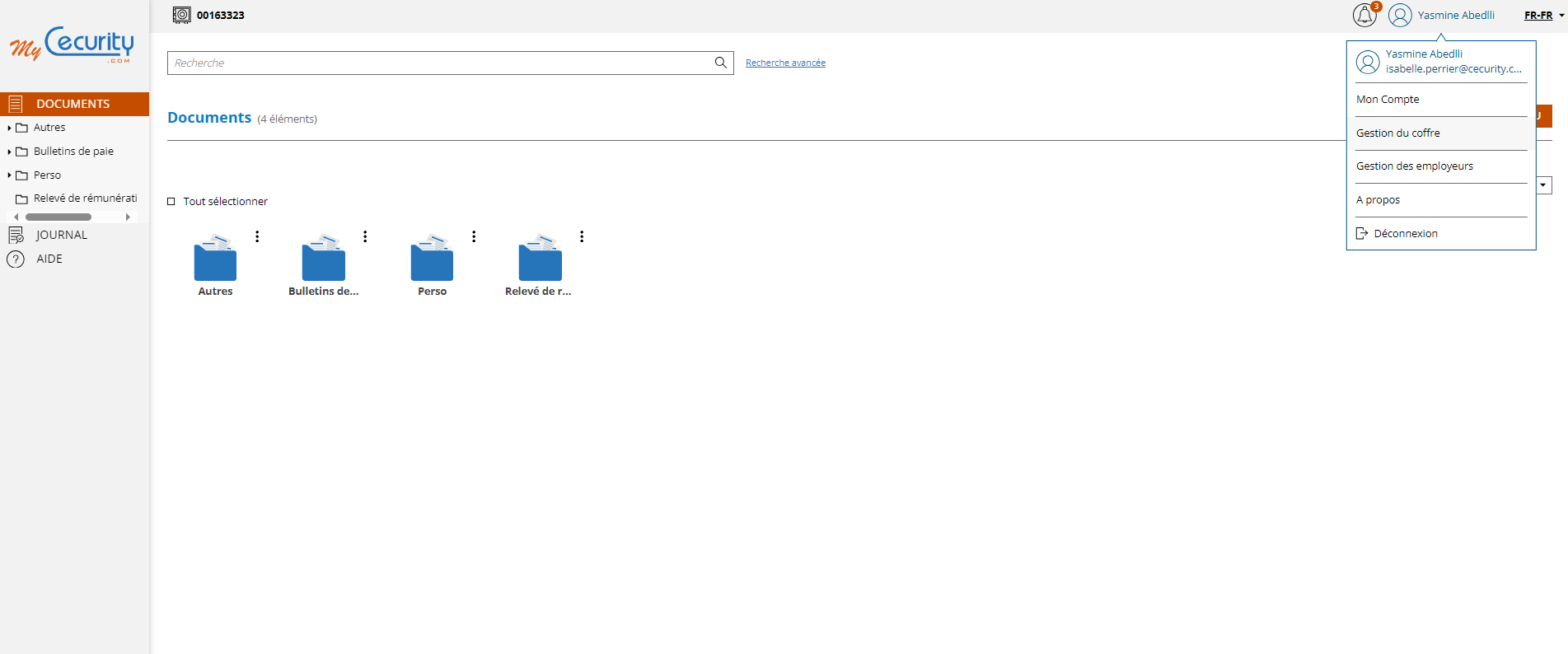Click the search magnifier icon

(x=720, y=63)
